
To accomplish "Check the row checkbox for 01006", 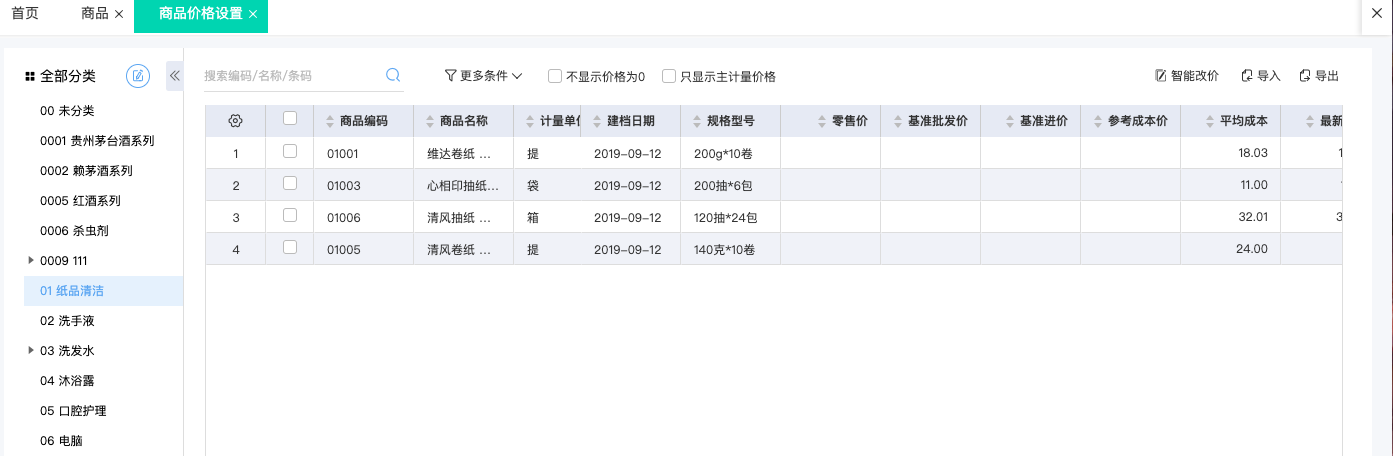I will coord(290,215).
